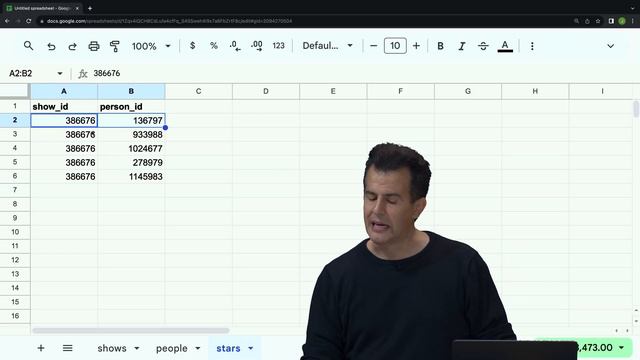Toggle bold formatting
The width and height of the screenshot is (640, 360).
tap(440, 46)
